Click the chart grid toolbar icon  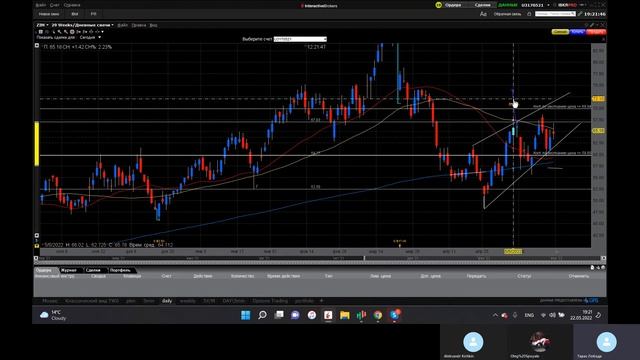(40, 31)
